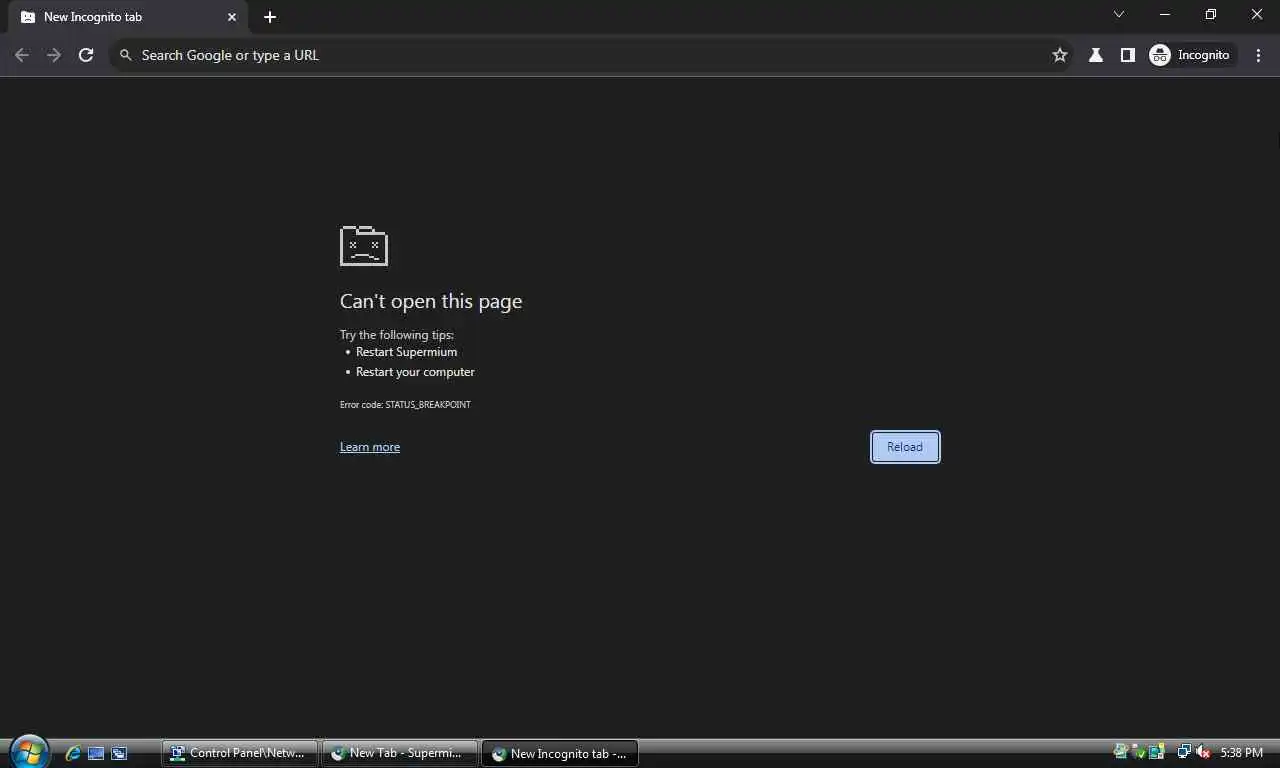The width and height of the screenshot is (1280, 768).
Task: Bookmark this tab with the star icon
Action: coord(1060,55)
